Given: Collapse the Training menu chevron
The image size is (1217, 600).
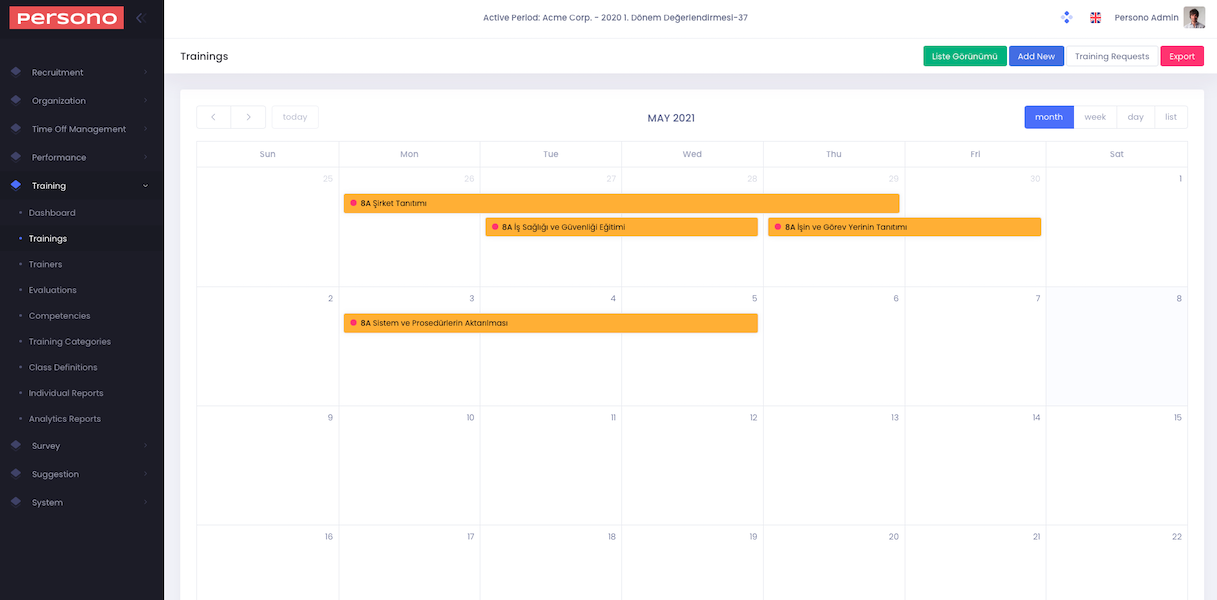Looking at the screenshot, I should (145, 185).
